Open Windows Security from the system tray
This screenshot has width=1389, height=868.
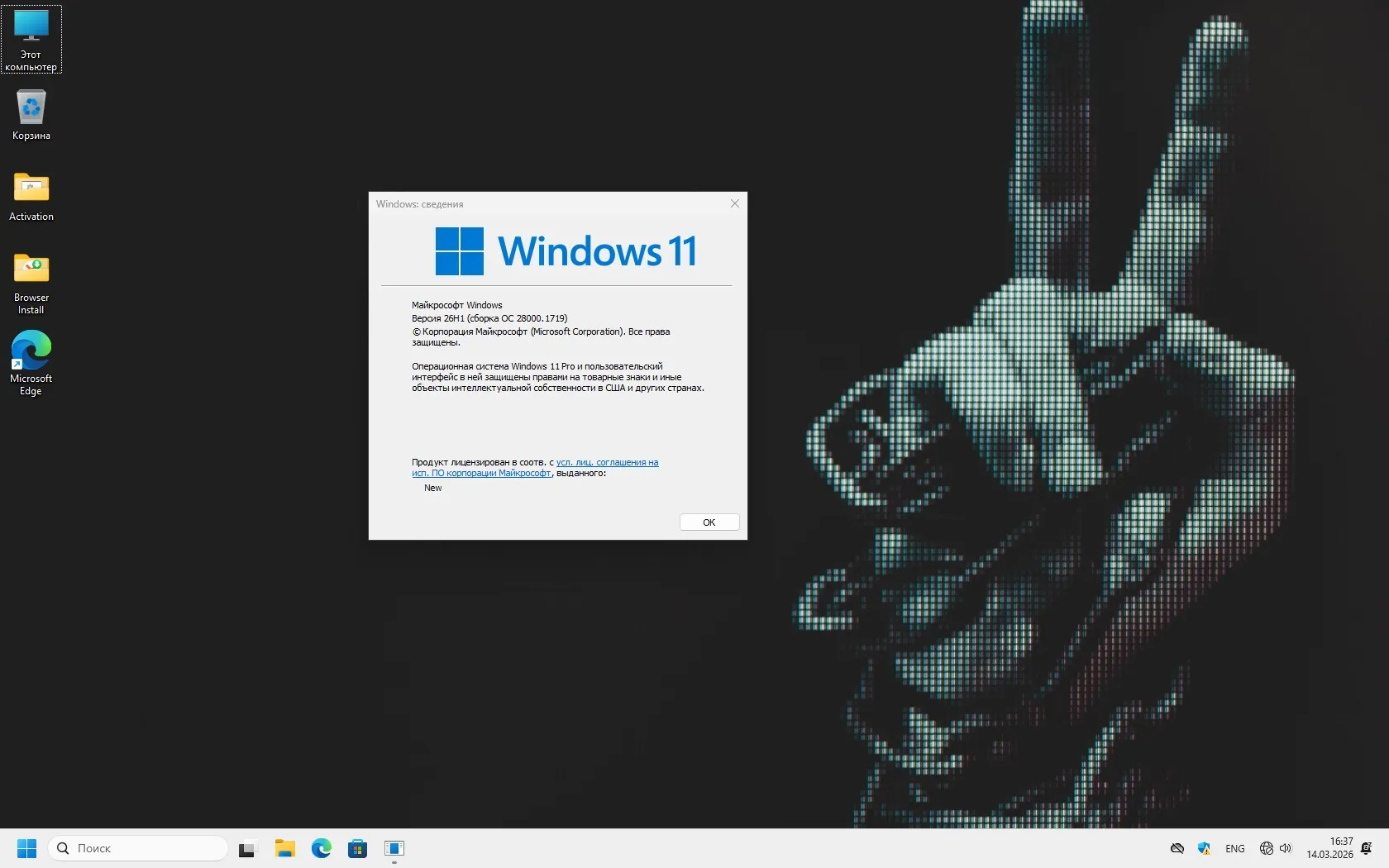coord(1205,848)
